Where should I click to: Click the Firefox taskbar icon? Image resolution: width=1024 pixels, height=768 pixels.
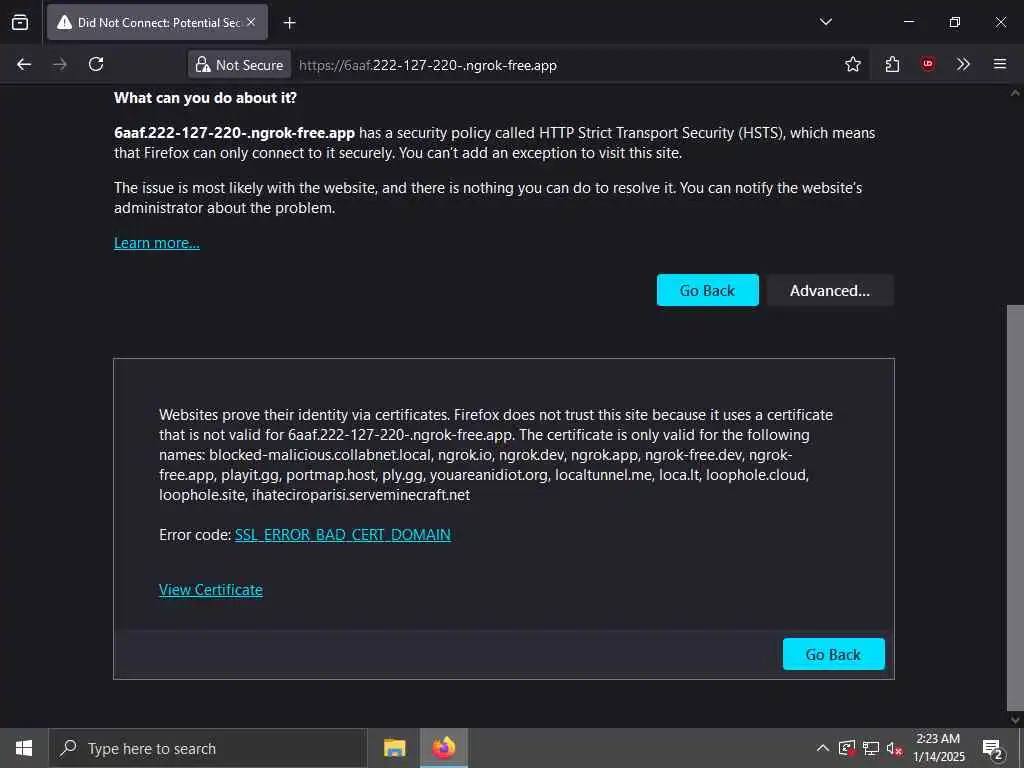pos(443,748)
